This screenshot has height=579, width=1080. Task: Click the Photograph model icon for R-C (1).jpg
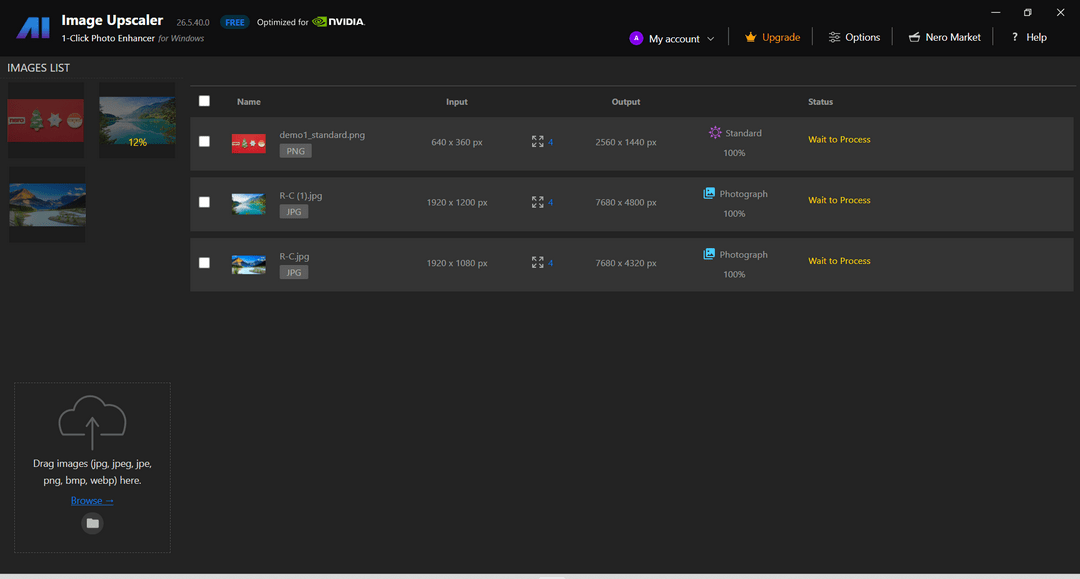tap(709, 194)
